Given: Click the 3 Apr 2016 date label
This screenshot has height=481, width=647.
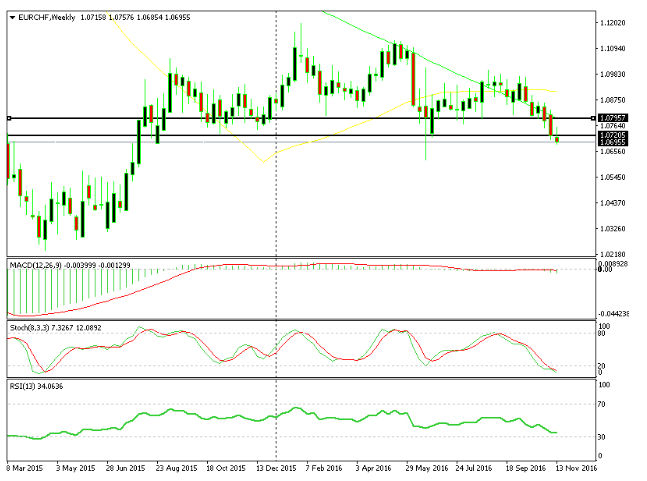Looking at the screenshot, I should coord(373,468).
